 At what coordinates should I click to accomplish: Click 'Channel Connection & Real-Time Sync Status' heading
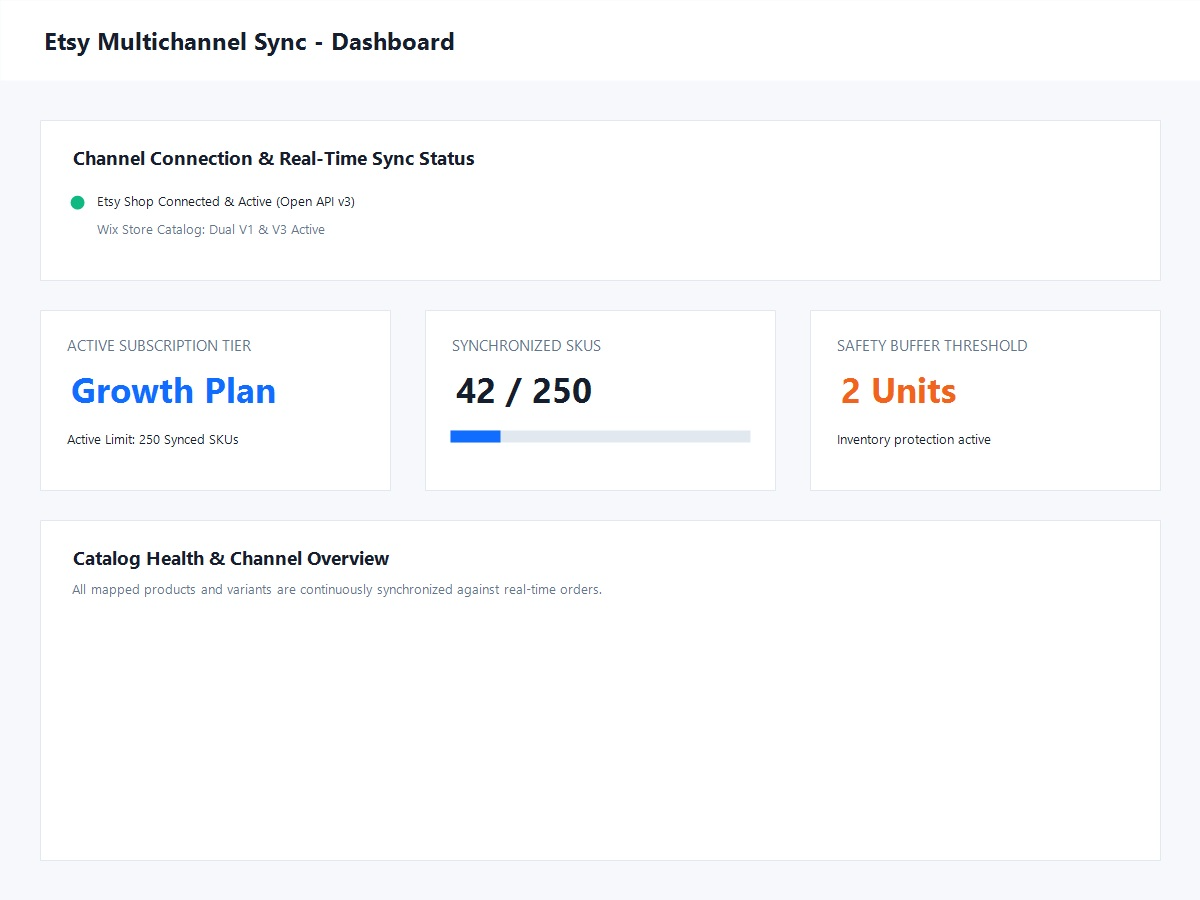point(274,159)
